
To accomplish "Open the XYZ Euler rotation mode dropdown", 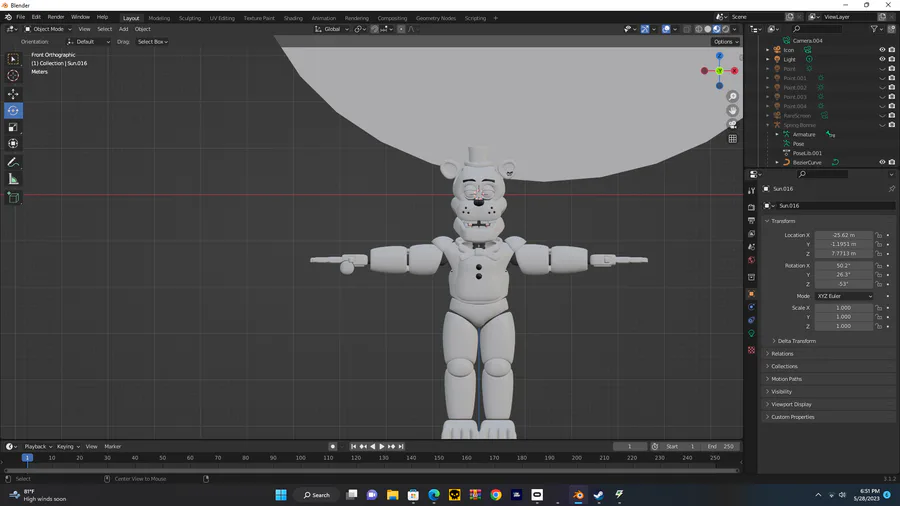I will click(x=843, y=296).
